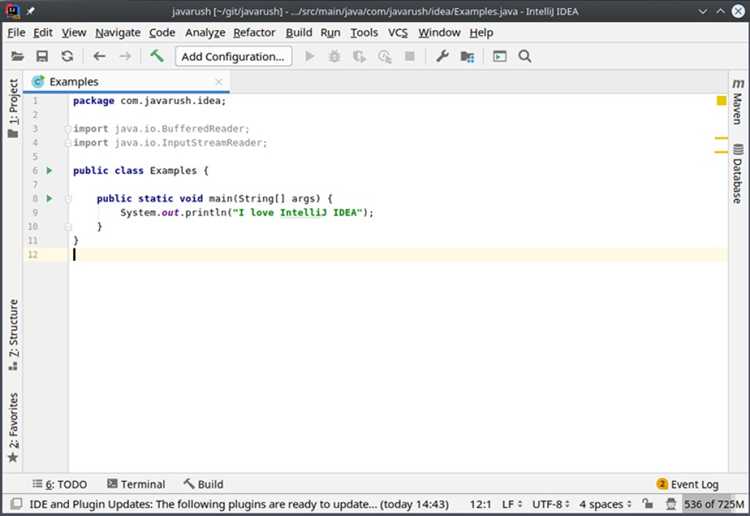Open the 2: Favorites tool window
This screenshot has width=750, height=516.
(x=13, y=428)
